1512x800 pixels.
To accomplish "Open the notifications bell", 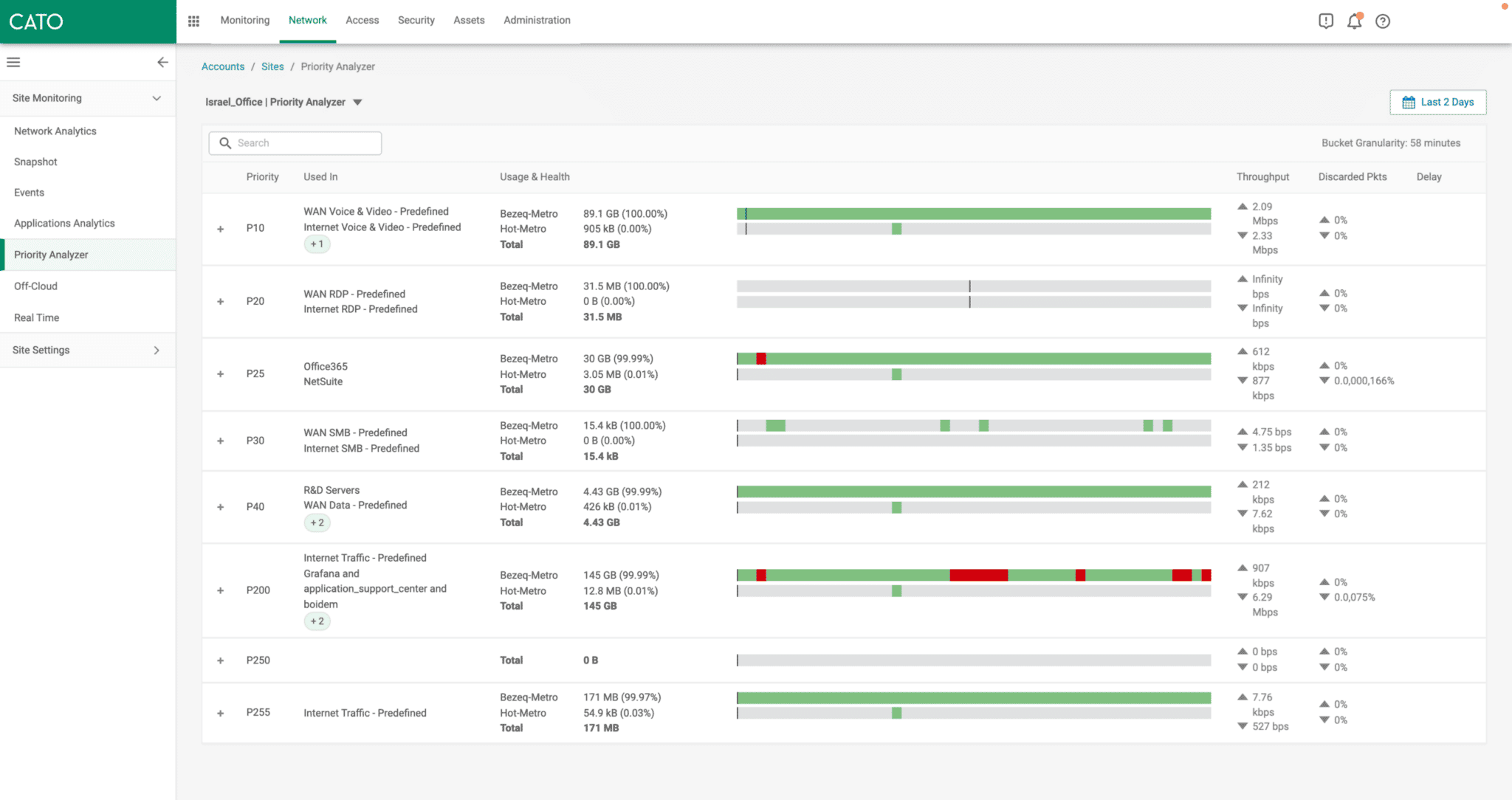I will click(1354, 21).
